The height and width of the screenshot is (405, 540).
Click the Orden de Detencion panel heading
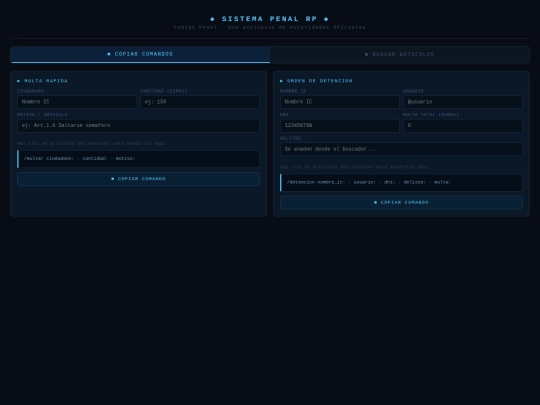316,81
